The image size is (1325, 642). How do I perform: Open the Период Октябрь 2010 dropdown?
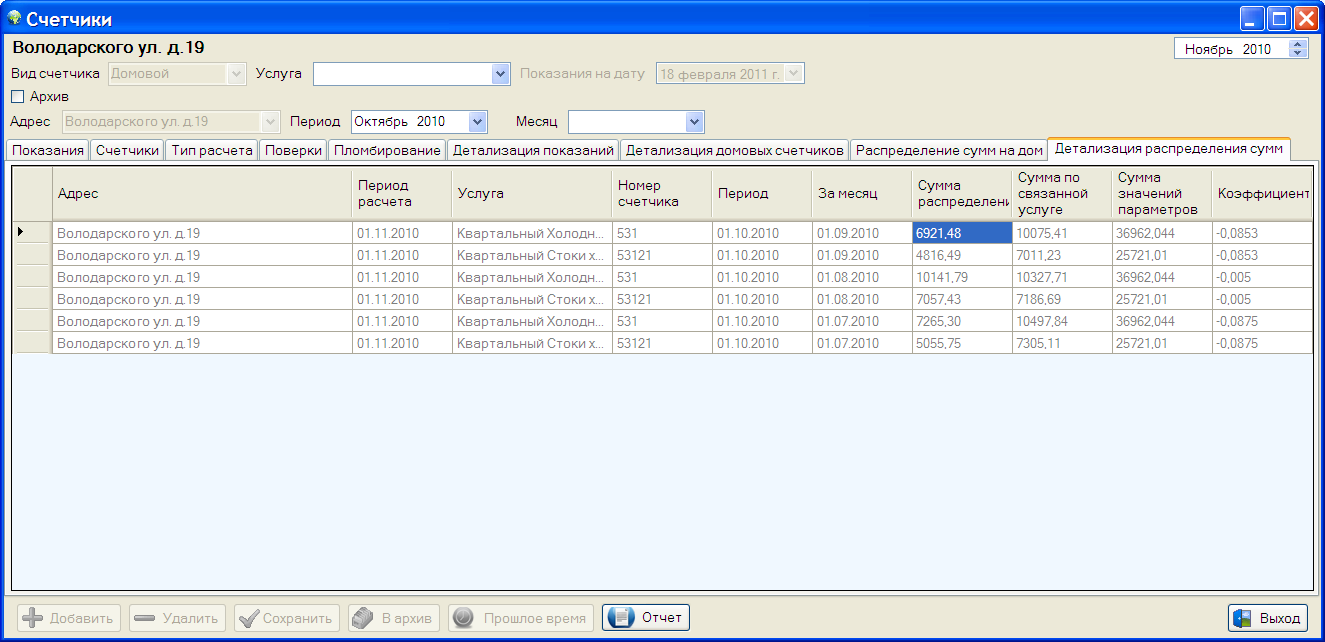point(477,122)
